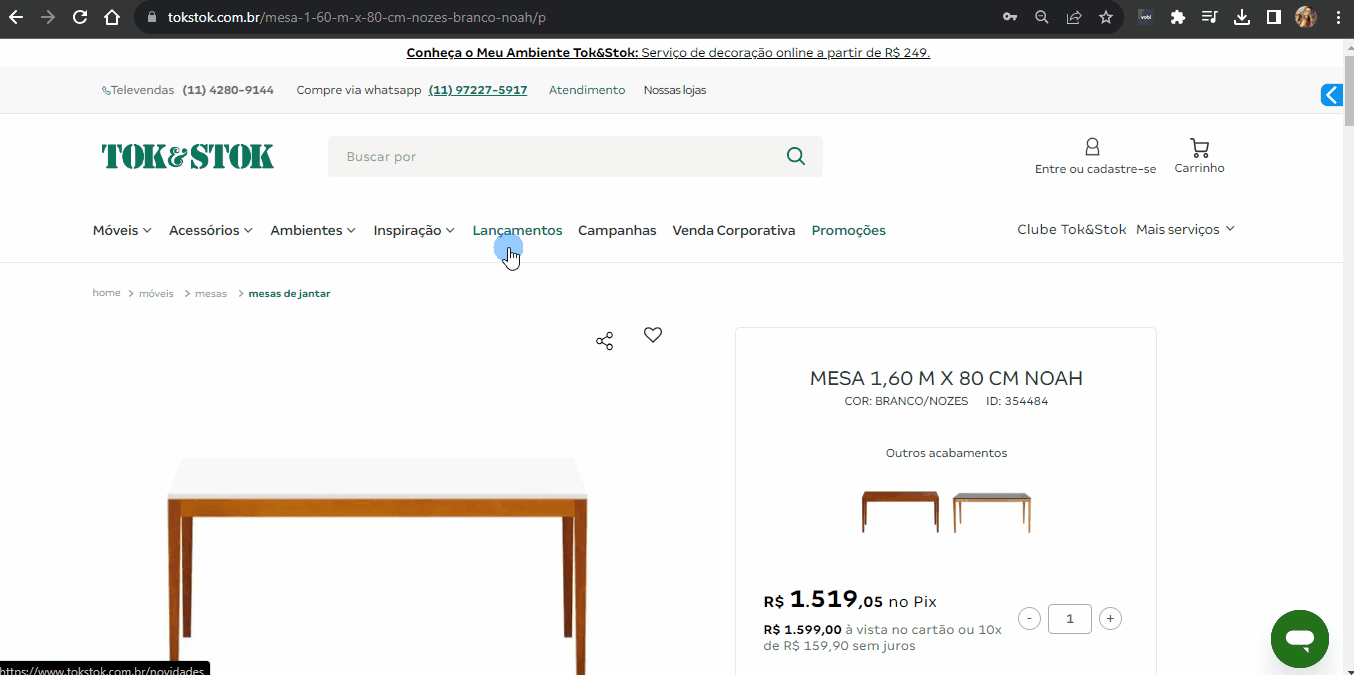Expand the blue side arrow tab
Viewport: 1354px width, 675px height.
point(1332,95)
